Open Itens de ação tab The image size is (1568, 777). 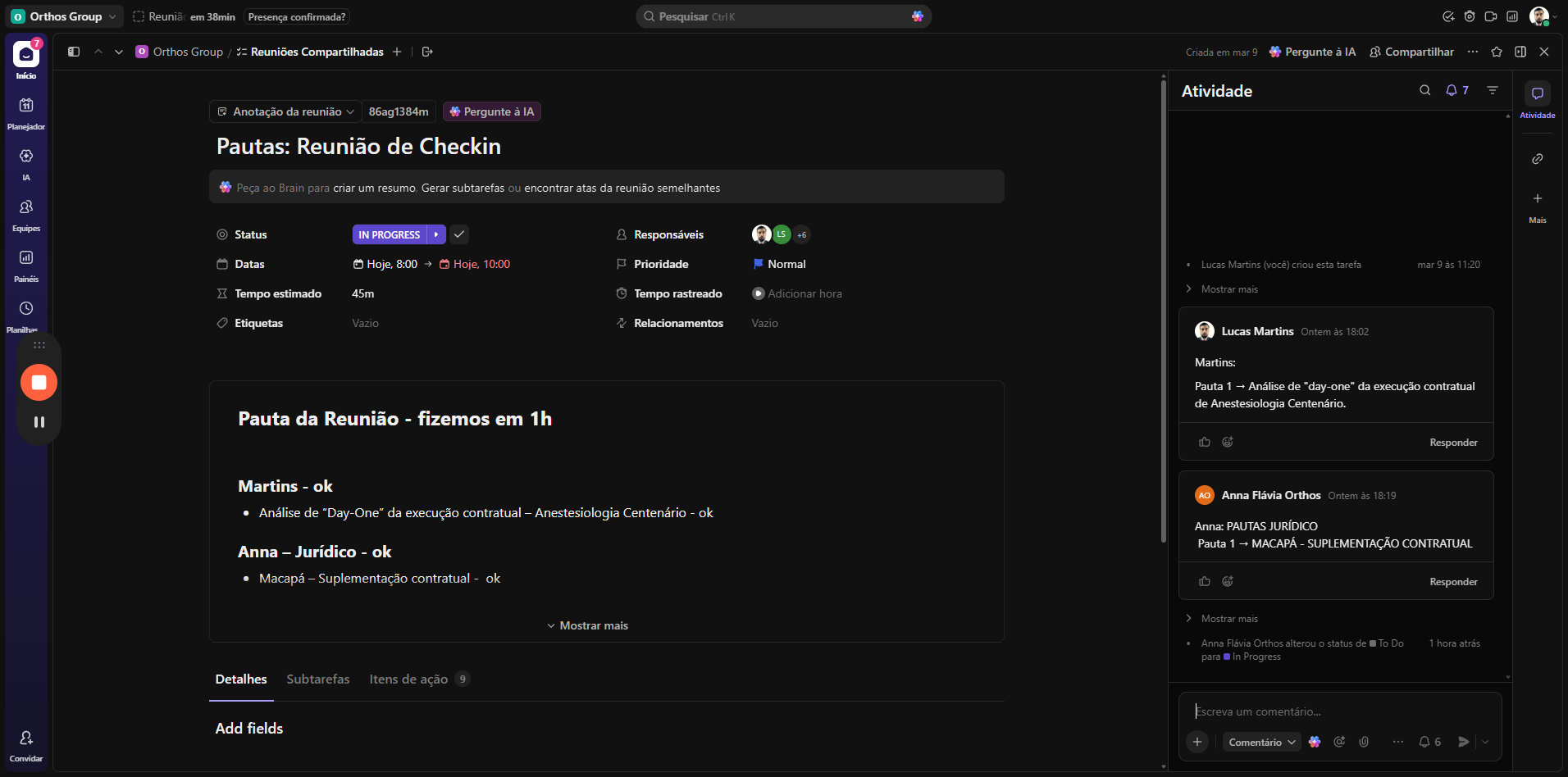coord(408,679)
